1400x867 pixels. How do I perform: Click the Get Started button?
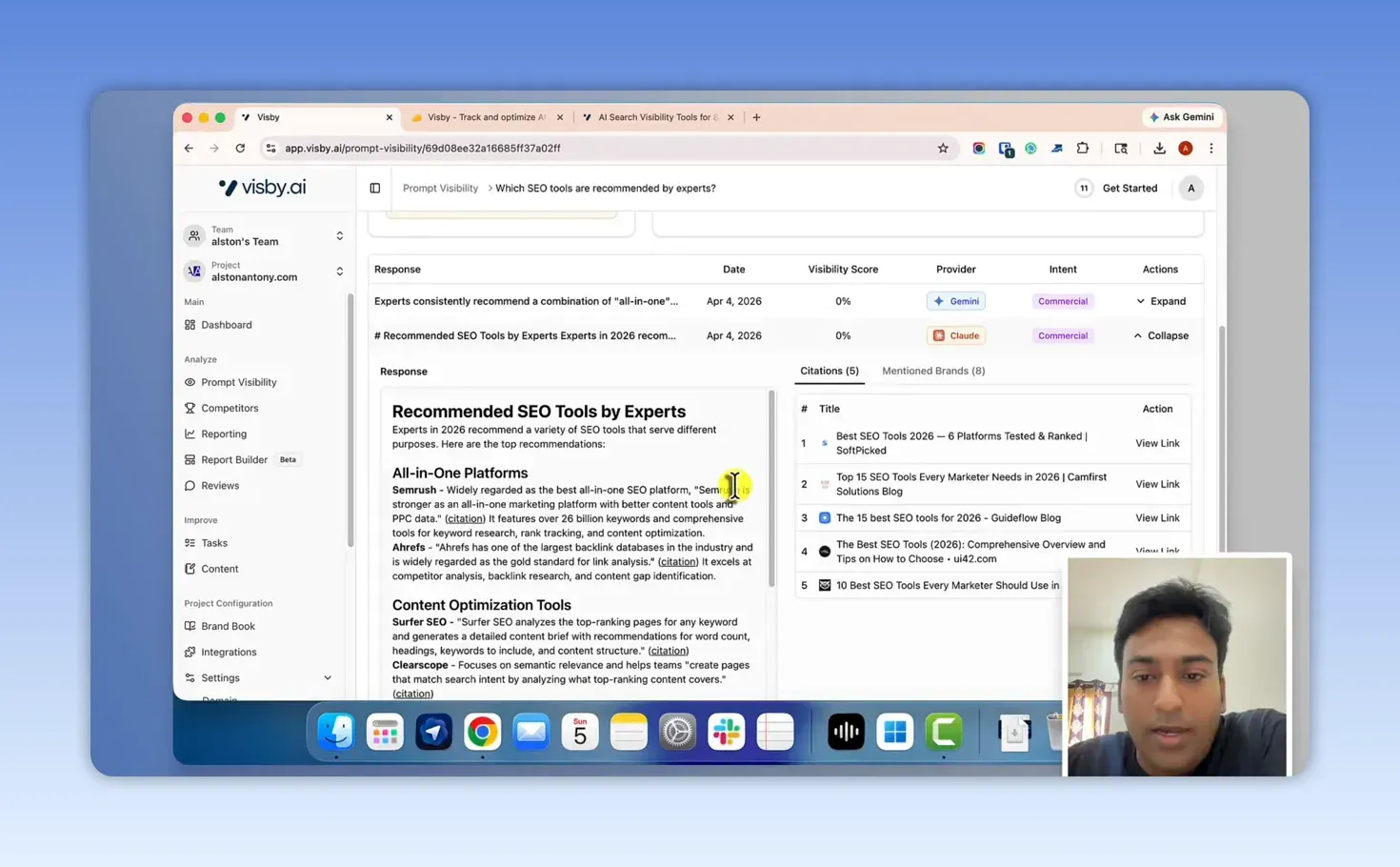click(1130, 189)
